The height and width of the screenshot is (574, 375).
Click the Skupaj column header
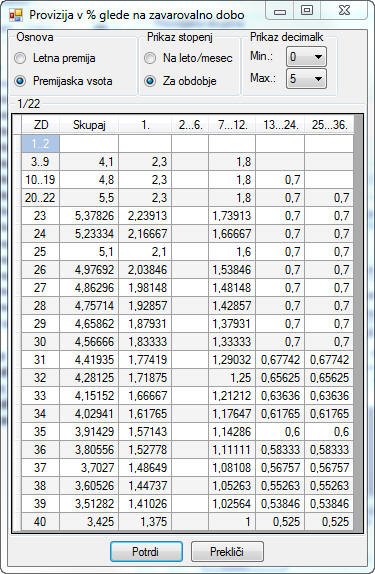pos(89,125)
